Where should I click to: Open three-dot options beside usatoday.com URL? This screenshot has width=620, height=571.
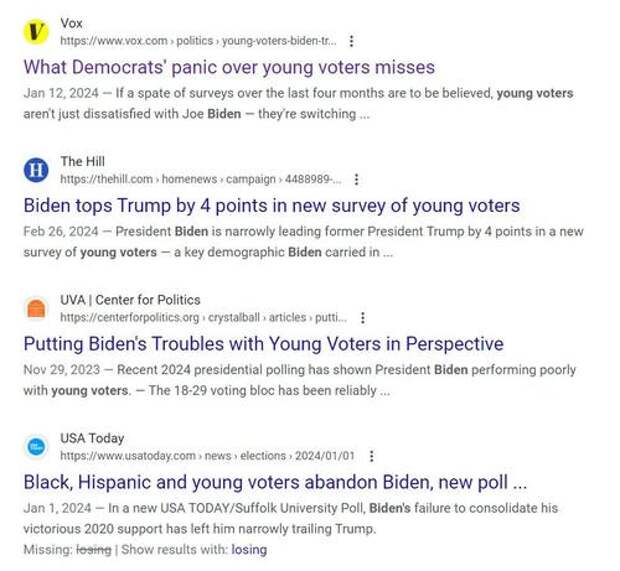click(371, 455)
